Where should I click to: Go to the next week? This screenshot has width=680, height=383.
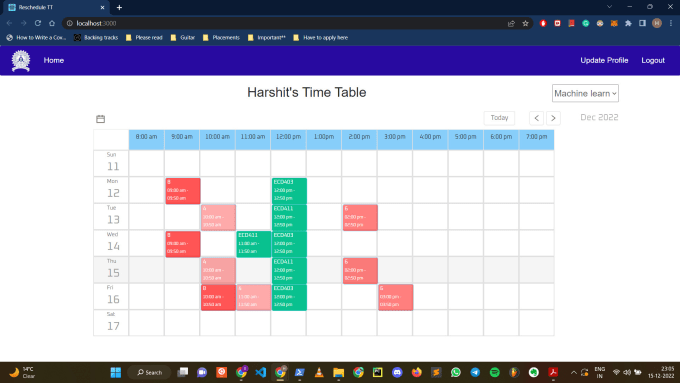point(553,118)
